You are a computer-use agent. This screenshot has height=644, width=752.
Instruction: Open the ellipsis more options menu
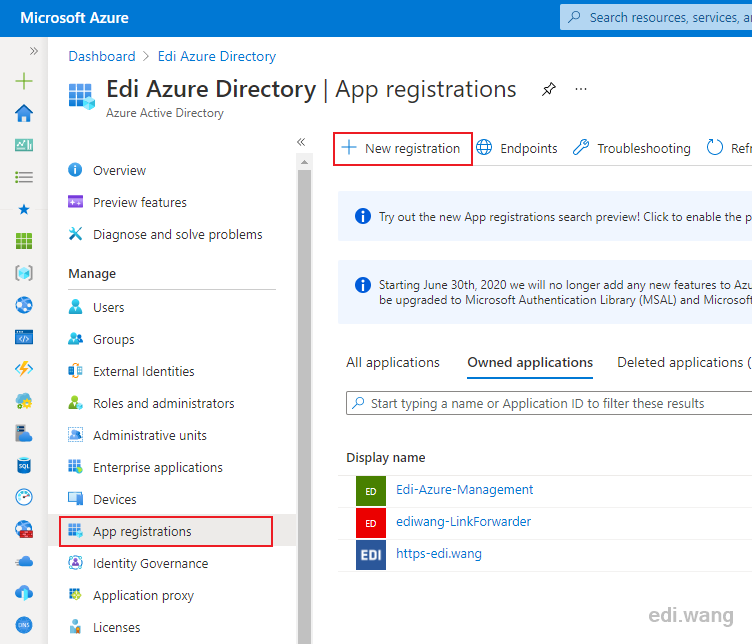[581, 89]
